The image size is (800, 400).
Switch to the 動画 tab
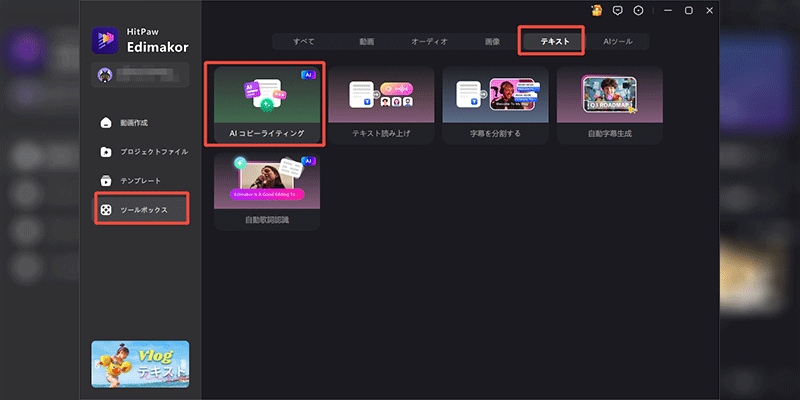366,42
